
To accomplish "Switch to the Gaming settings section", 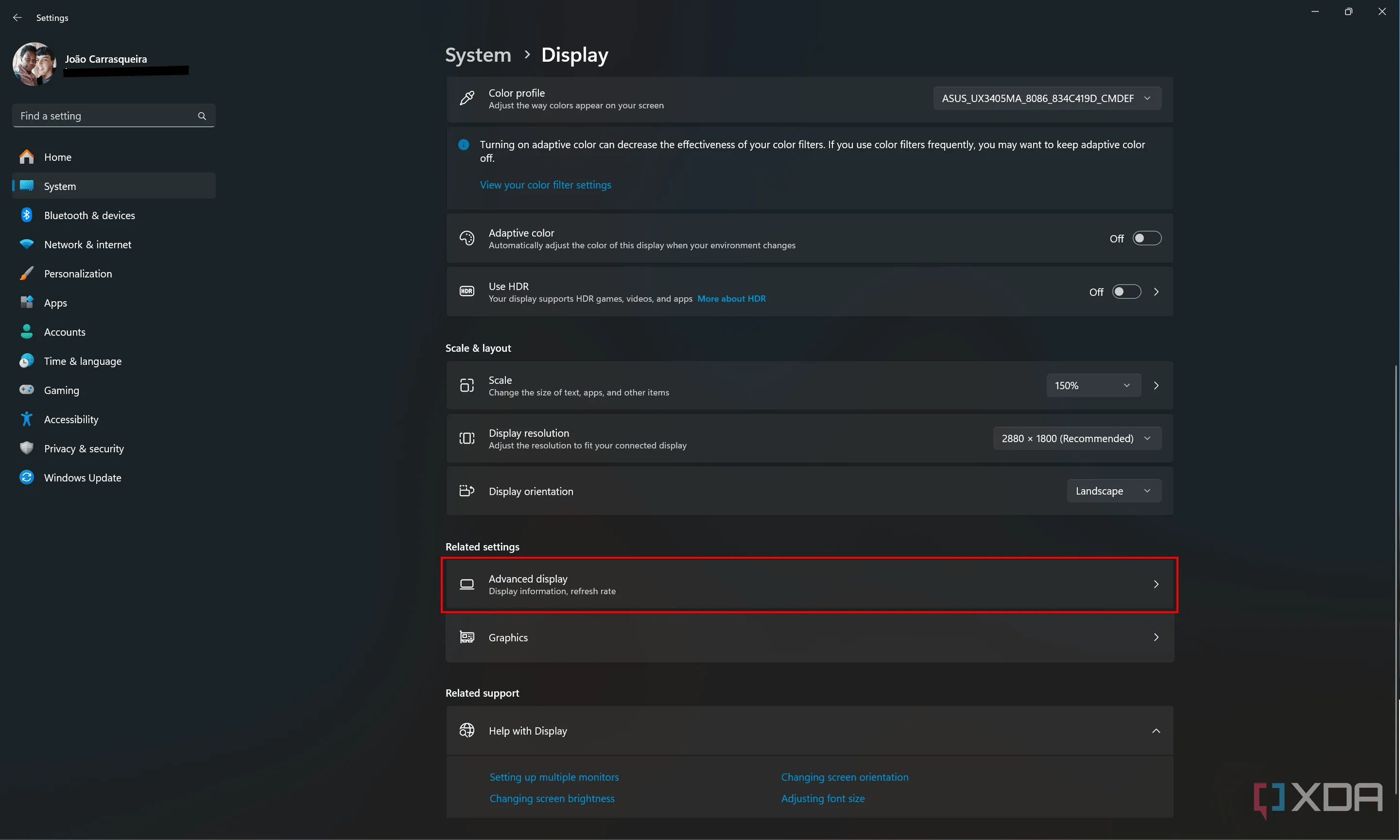I will [x=62, y=390].
